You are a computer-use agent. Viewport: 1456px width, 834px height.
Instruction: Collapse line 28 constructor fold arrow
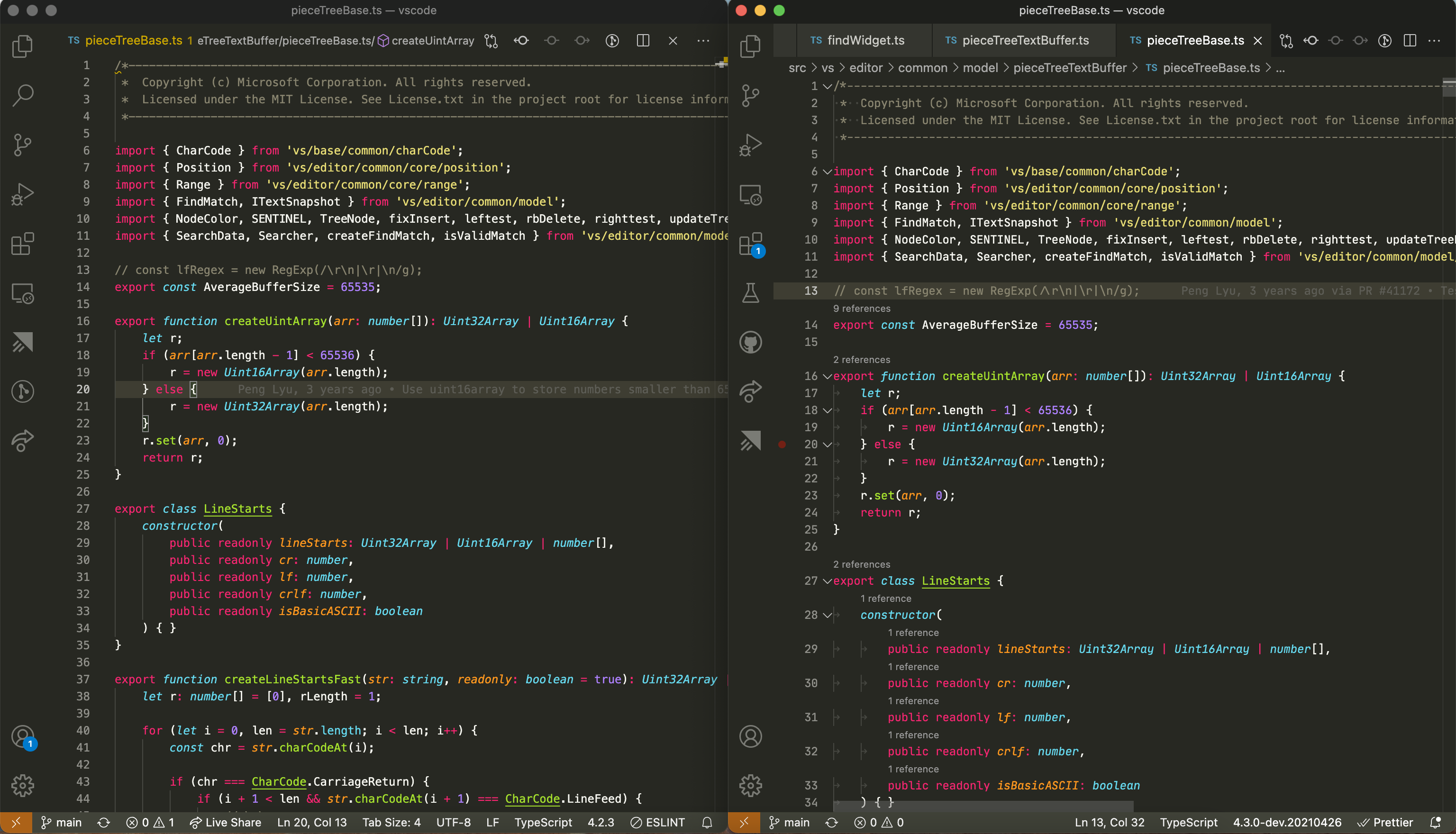click(827, 615)
